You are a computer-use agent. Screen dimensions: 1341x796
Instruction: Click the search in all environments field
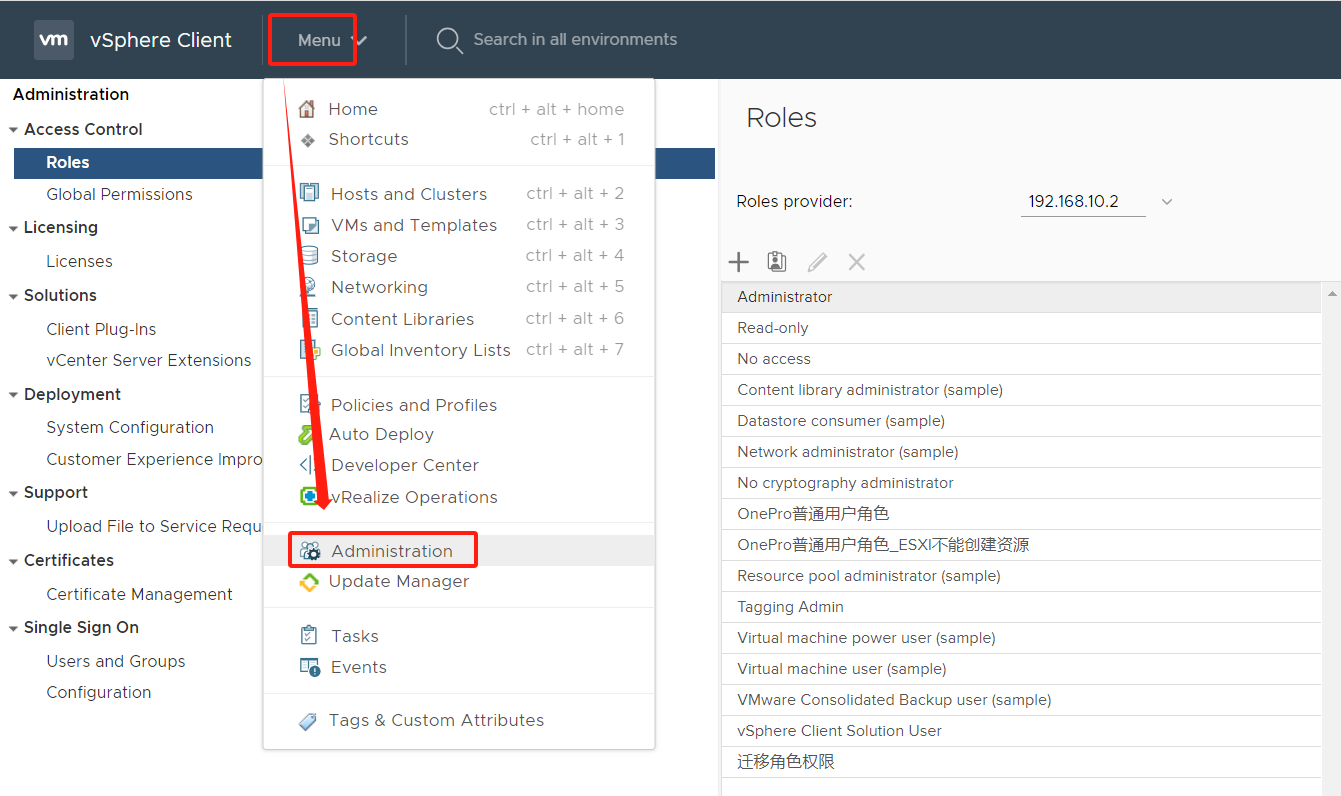[x=575, y=40]
